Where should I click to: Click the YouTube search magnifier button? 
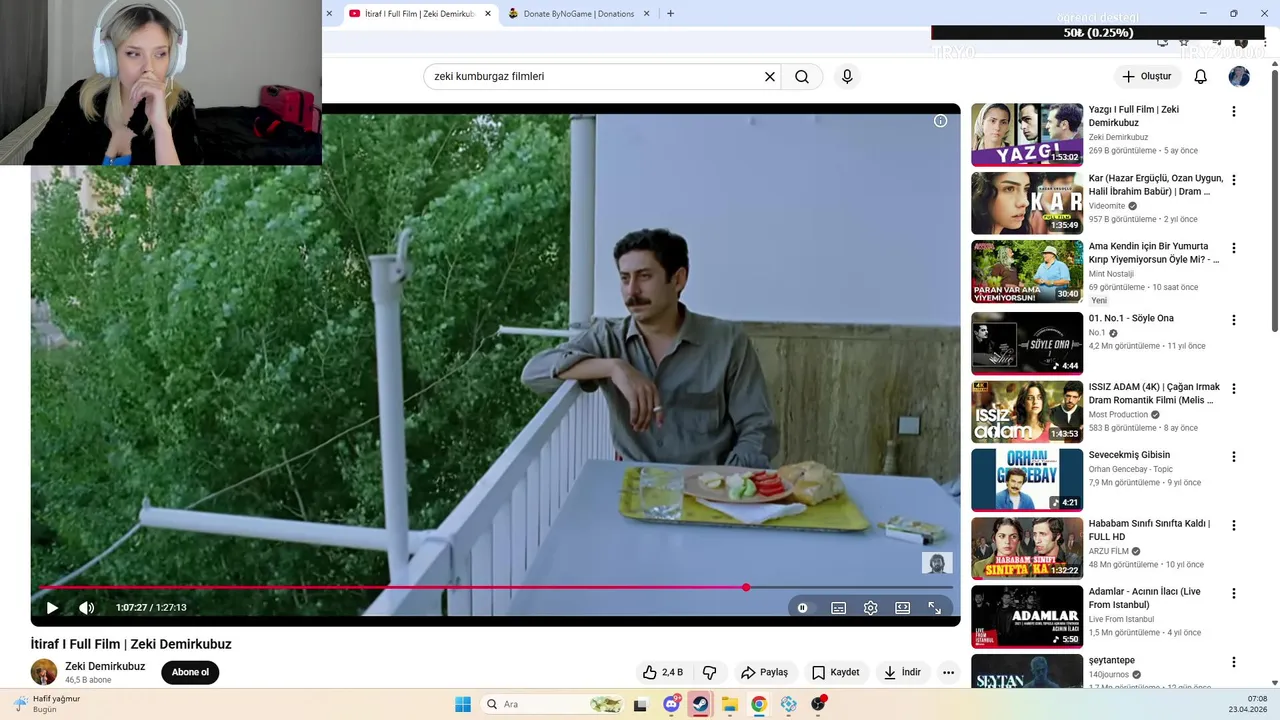point(802,76)
